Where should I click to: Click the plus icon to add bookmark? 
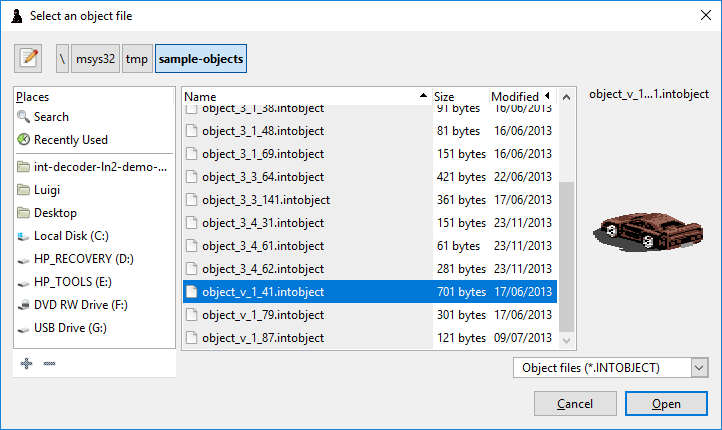[x=27, y=363]
